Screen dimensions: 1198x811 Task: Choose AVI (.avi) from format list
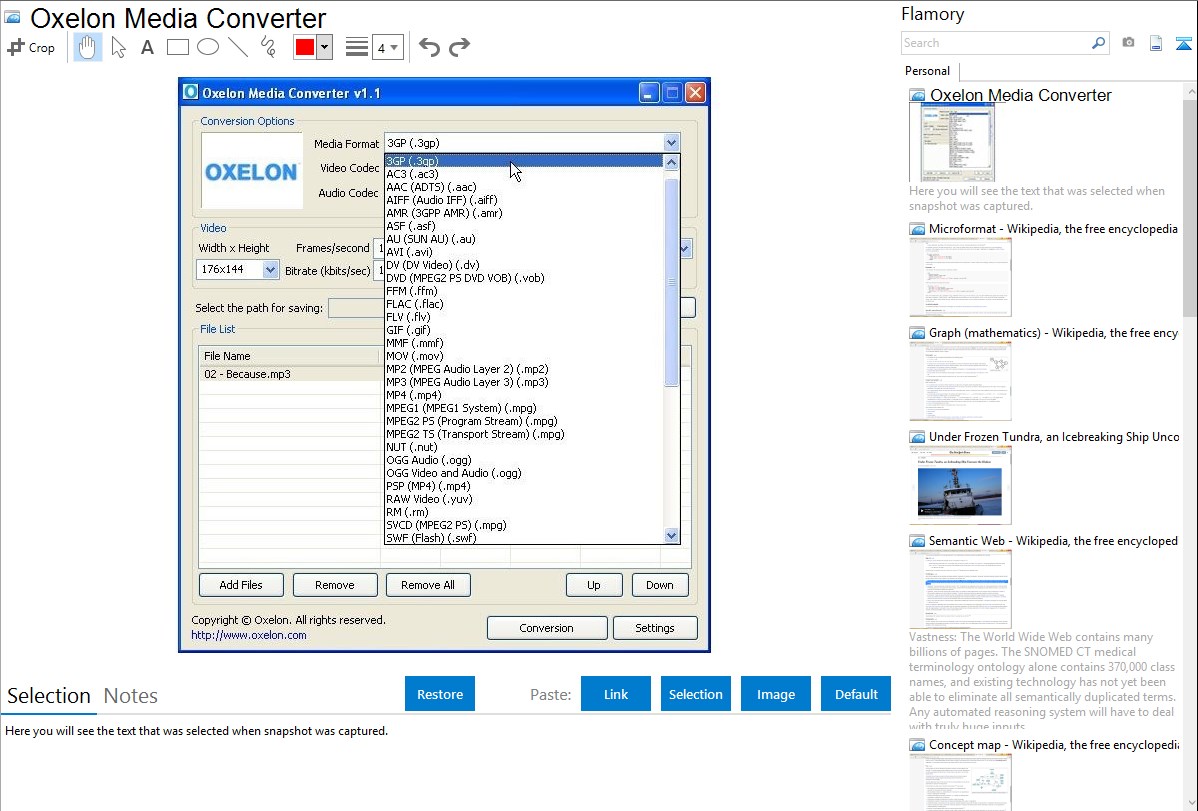coord(524,252)
